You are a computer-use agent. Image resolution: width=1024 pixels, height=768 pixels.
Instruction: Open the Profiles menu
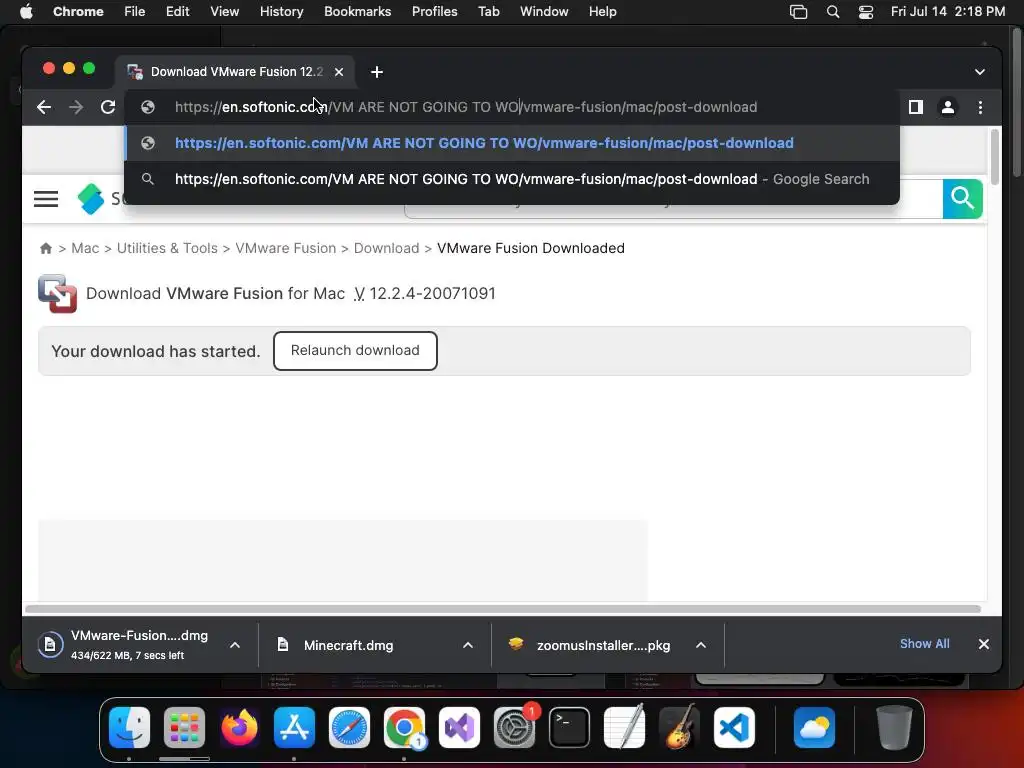click(434, 12)
